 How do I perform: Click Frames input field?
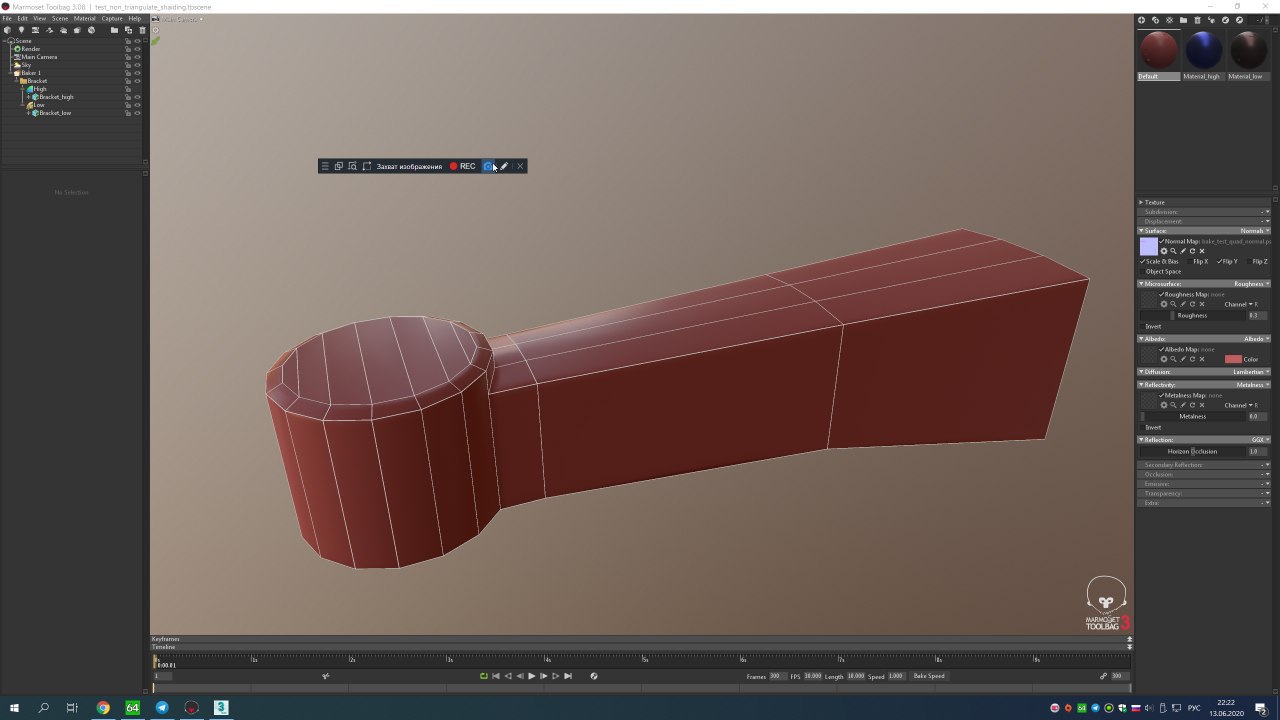(x=777, y=676)
